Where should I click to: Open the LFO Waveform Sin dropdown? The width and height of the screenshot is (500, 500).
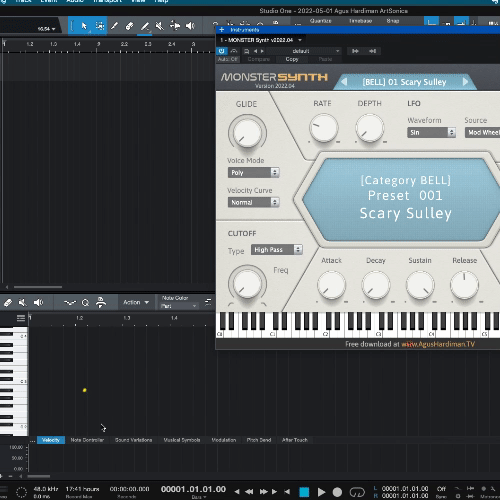tap(431, 132)
